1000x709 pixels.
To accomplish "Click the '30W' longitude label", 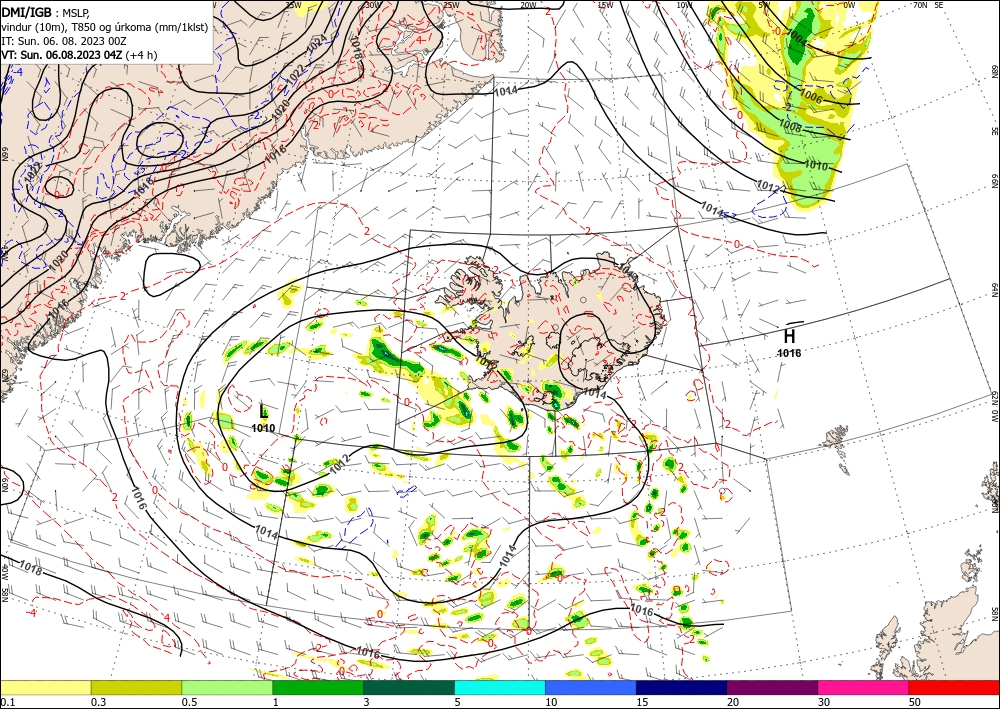I will [x=372, y=5].
